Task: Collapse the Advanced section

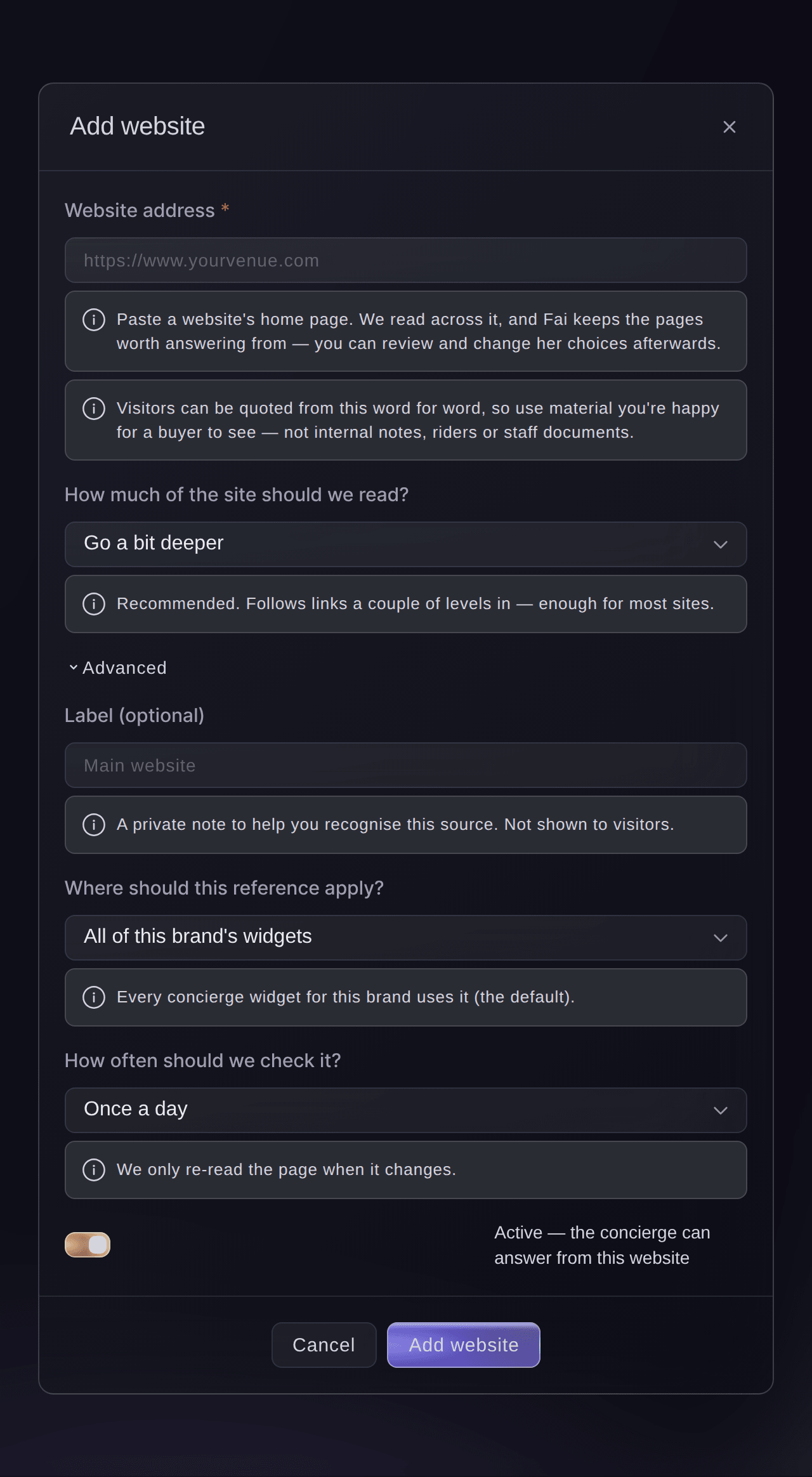Action: pos(118,667)
